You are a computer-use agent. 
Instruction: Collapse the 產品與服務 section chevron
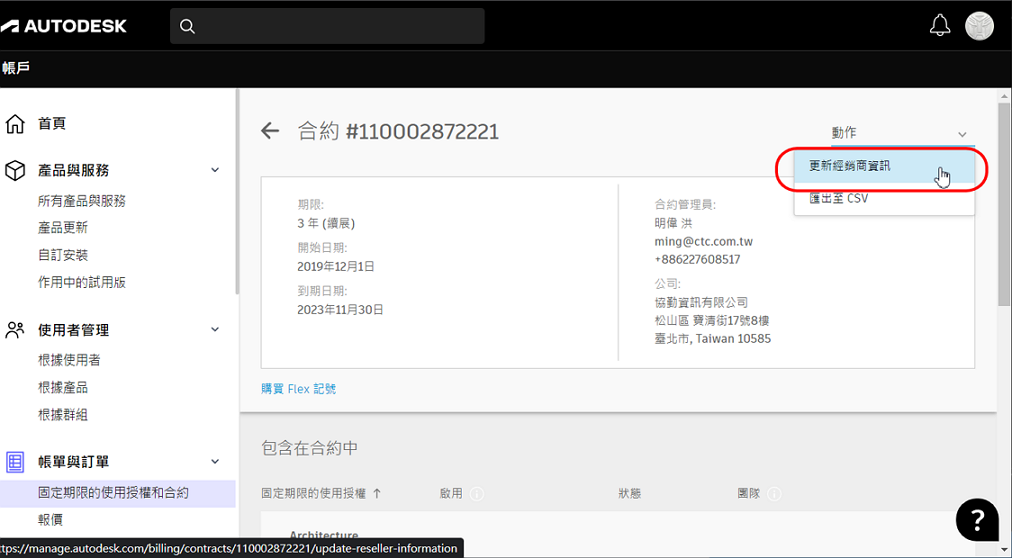pyautogui.click(x=215, y=170)
